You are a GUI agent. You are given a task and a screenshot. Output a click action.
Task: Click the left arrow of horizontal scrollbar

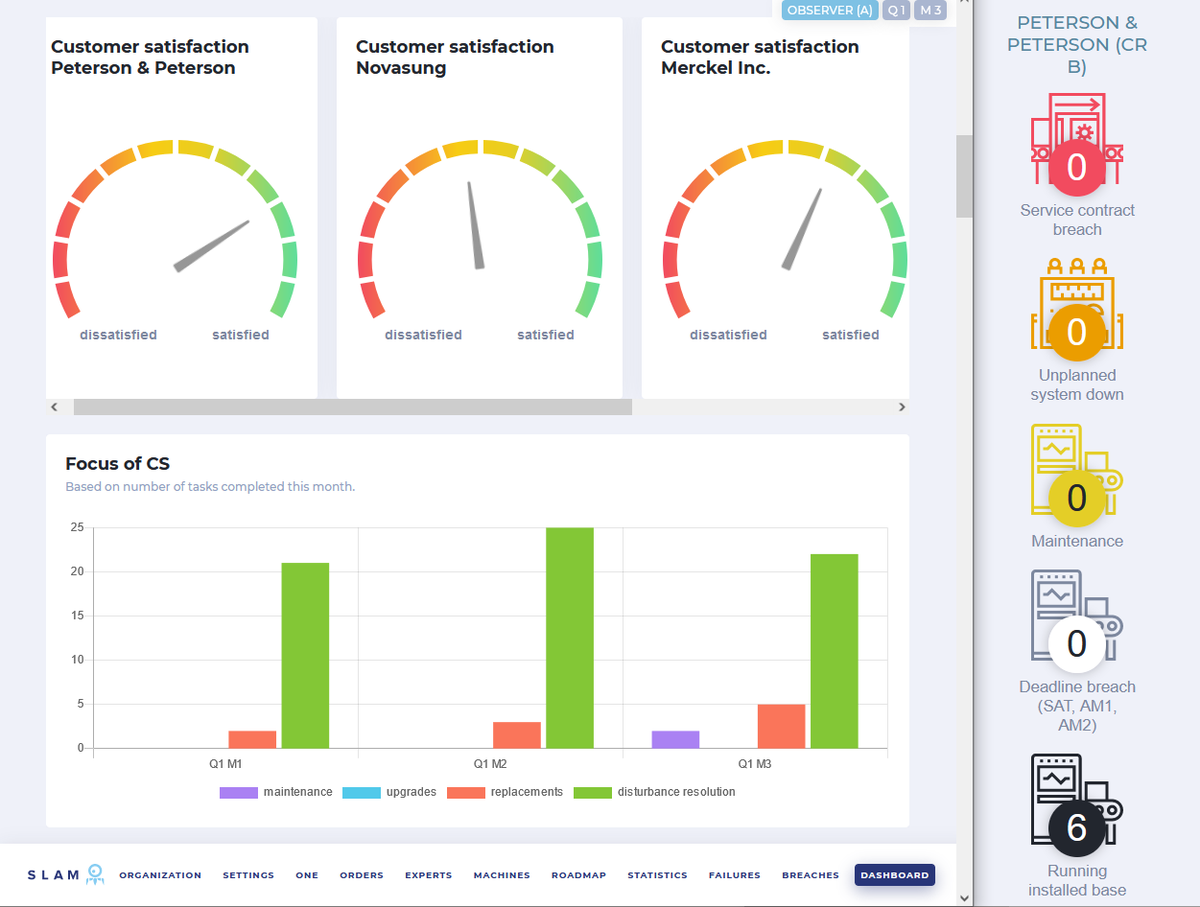[x=54, y=407]
